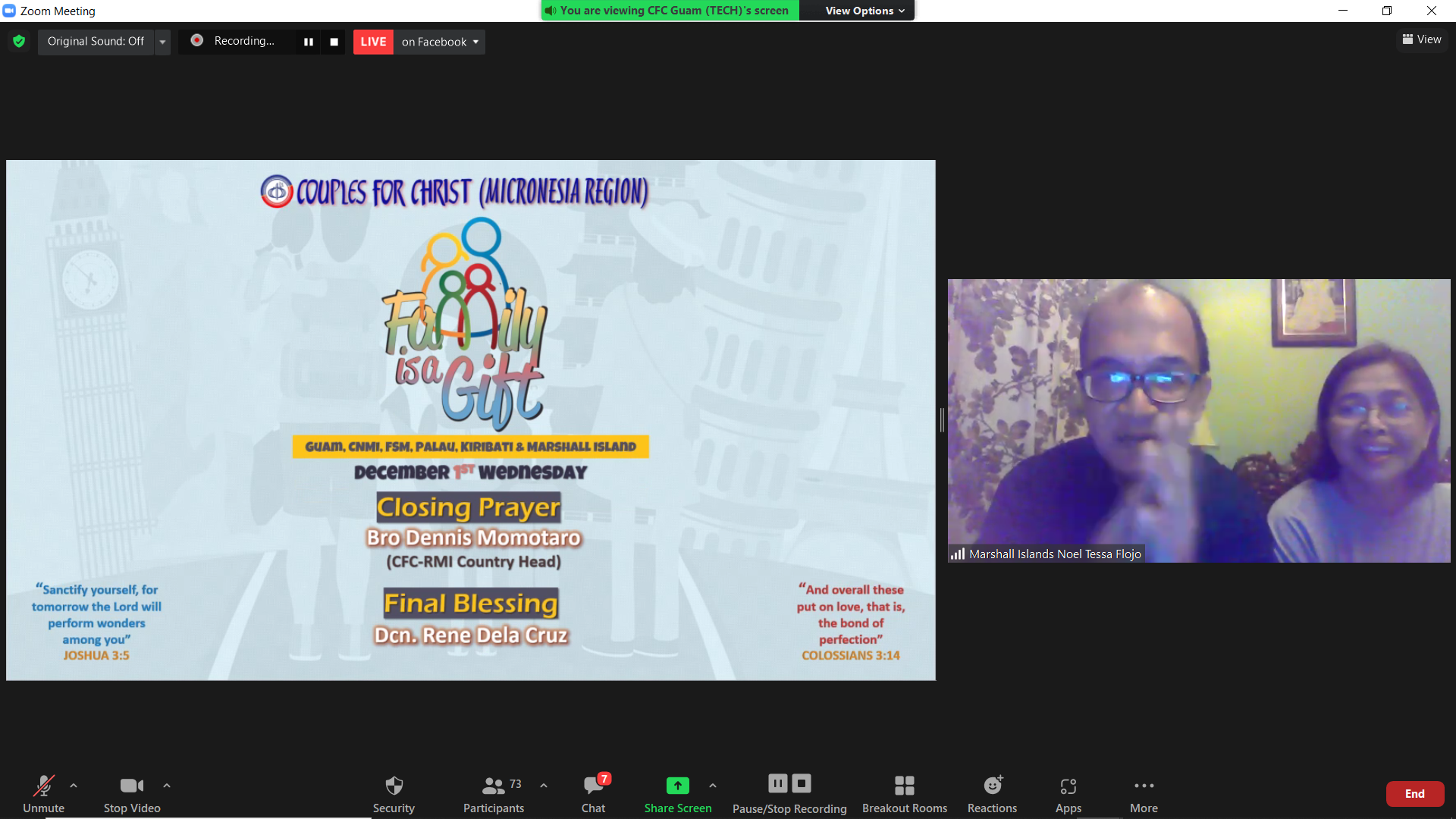Open View Options dropdown

tap(864, 11)
